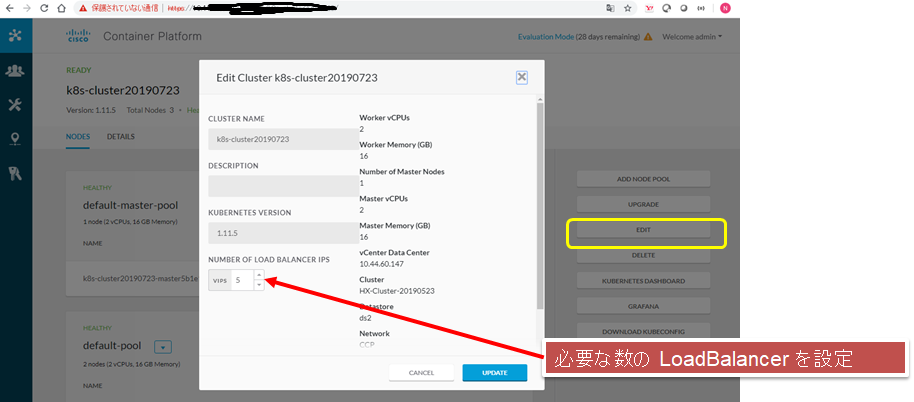Click the Update button
The height and width of the screenshot is (402, 914).
[x=495, y=373]
